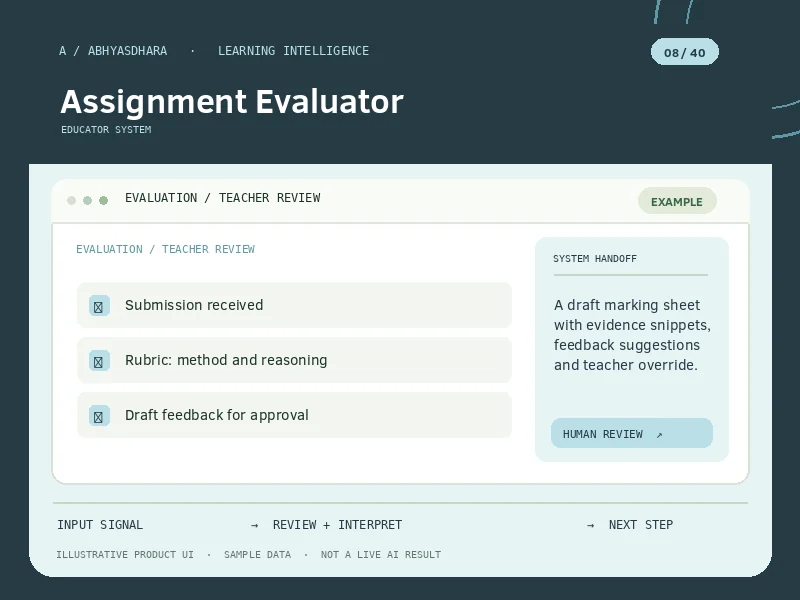Click window title EVALUATION / TEACHER REVIEW
The image size is (800, 600).
click(222, 198)
